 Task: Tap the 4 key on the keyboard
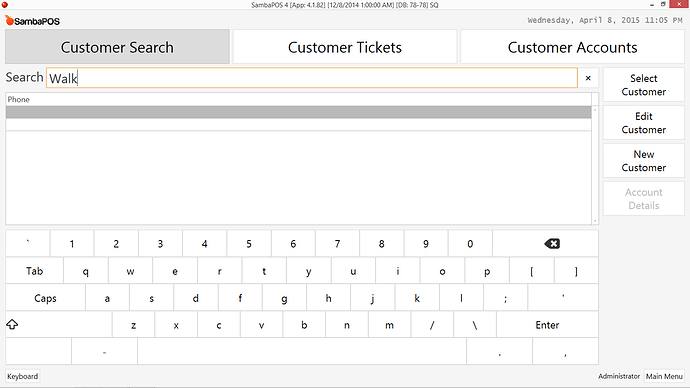(205, 243)
